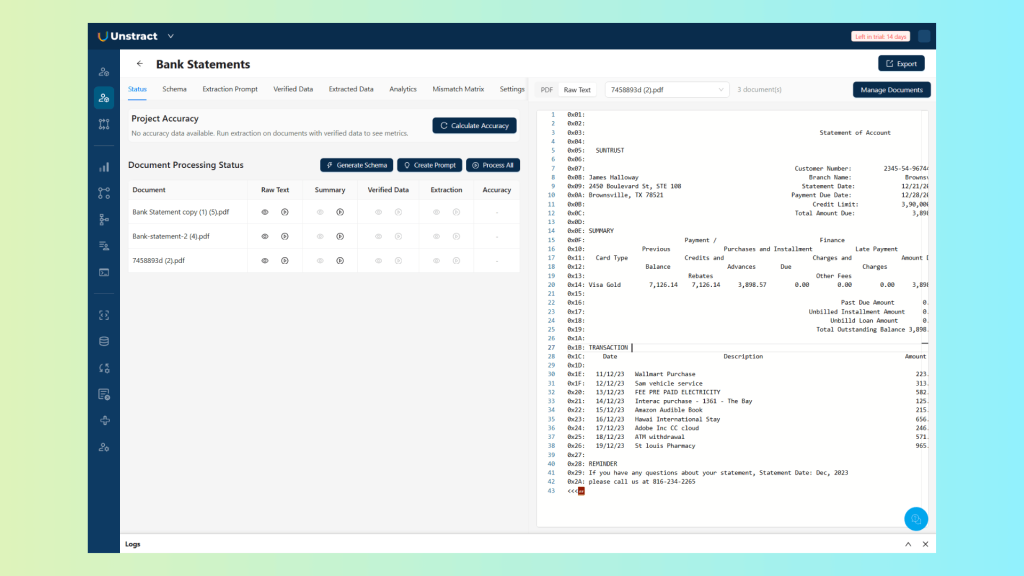The height and width of the screenshot is (576, 1024).
Task: Switch to the Extraction Prompt tab
Action: [x=230, y=89]
